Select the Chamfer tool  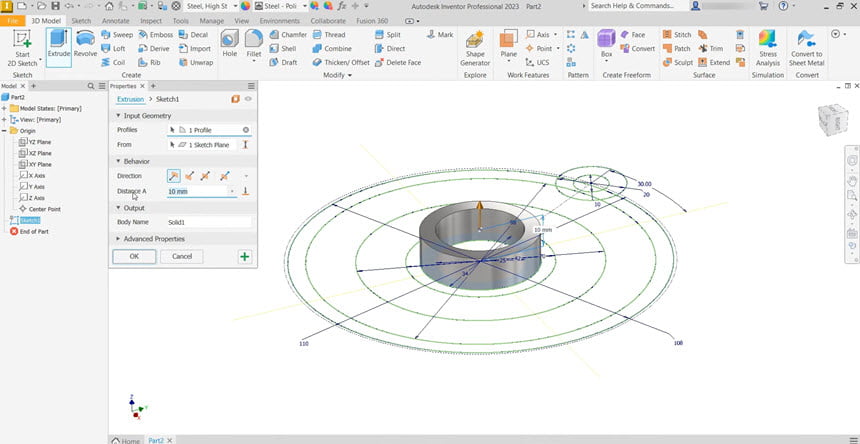point(288,35)
